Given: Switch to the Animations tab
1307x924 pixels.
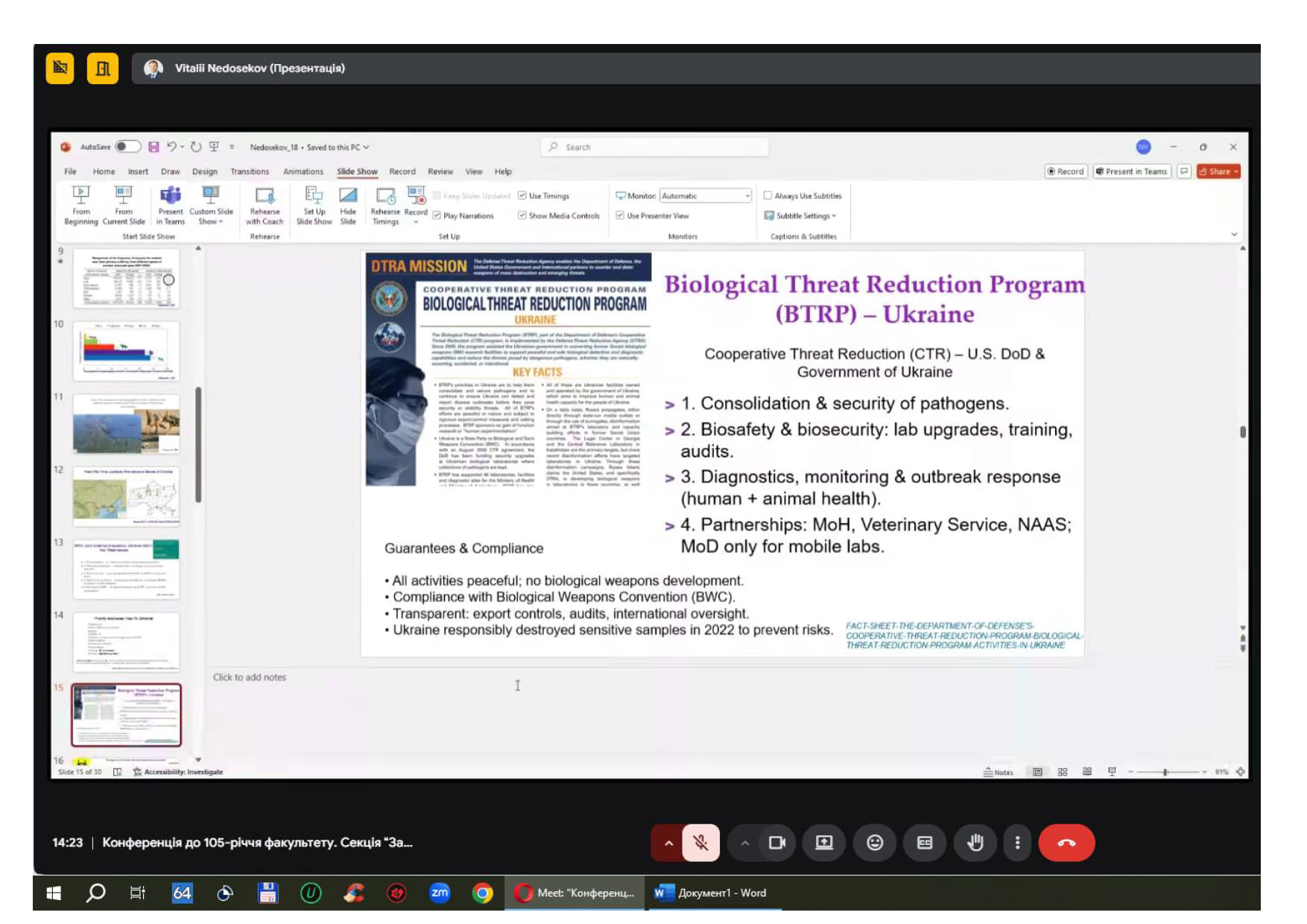Looking at the screenshot, I should click(x=303, y=171).
